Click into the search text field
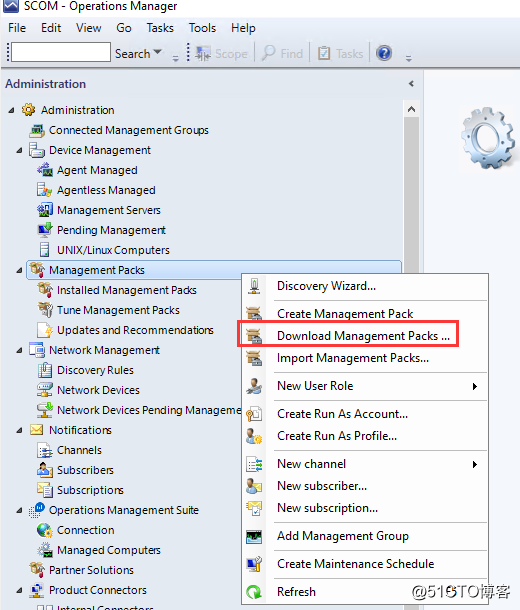Image resolution: width=520 pixels, height=610 pixels. coord(61,52)
